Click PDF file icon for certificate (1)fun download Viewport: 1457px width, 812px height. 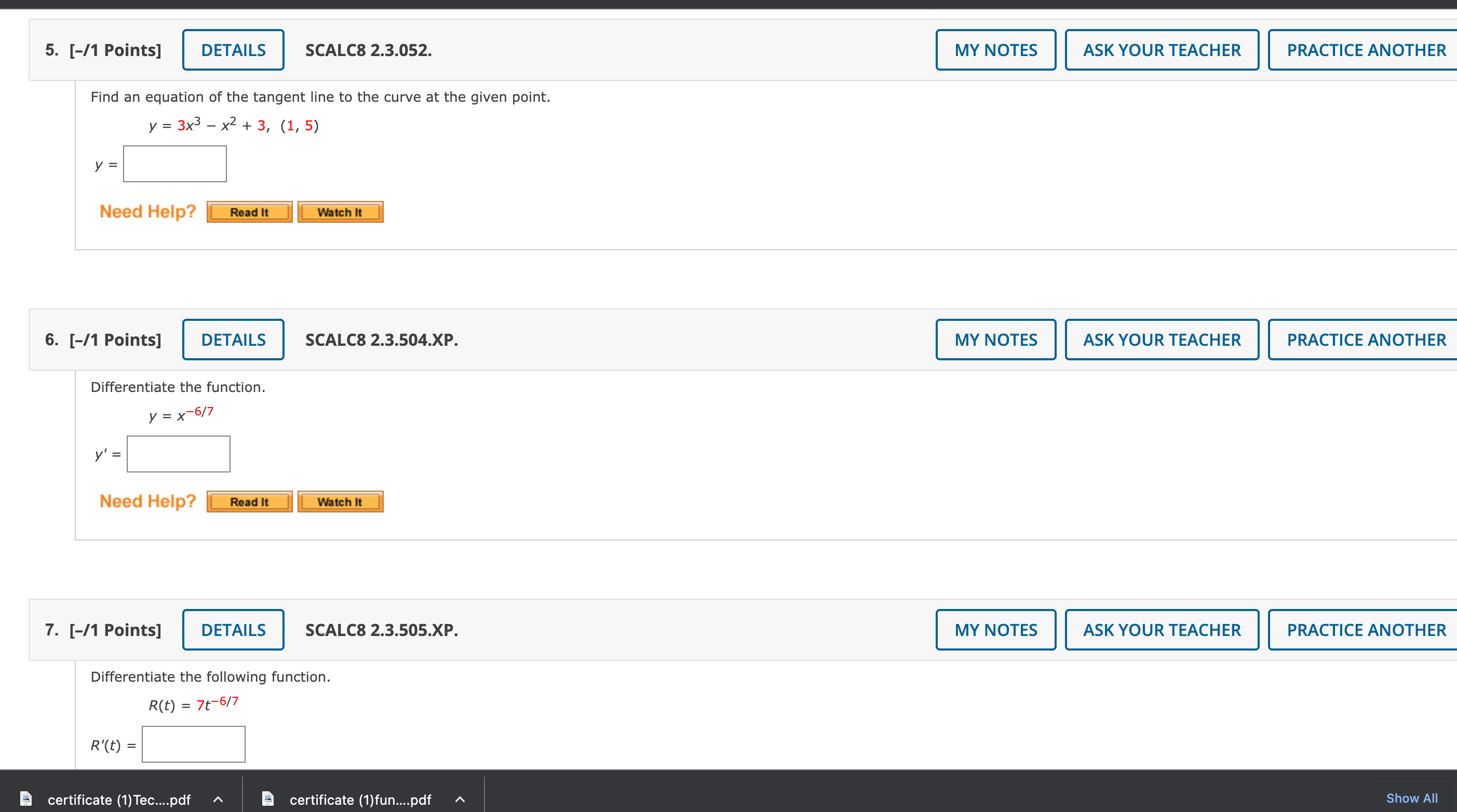point(268,799)
